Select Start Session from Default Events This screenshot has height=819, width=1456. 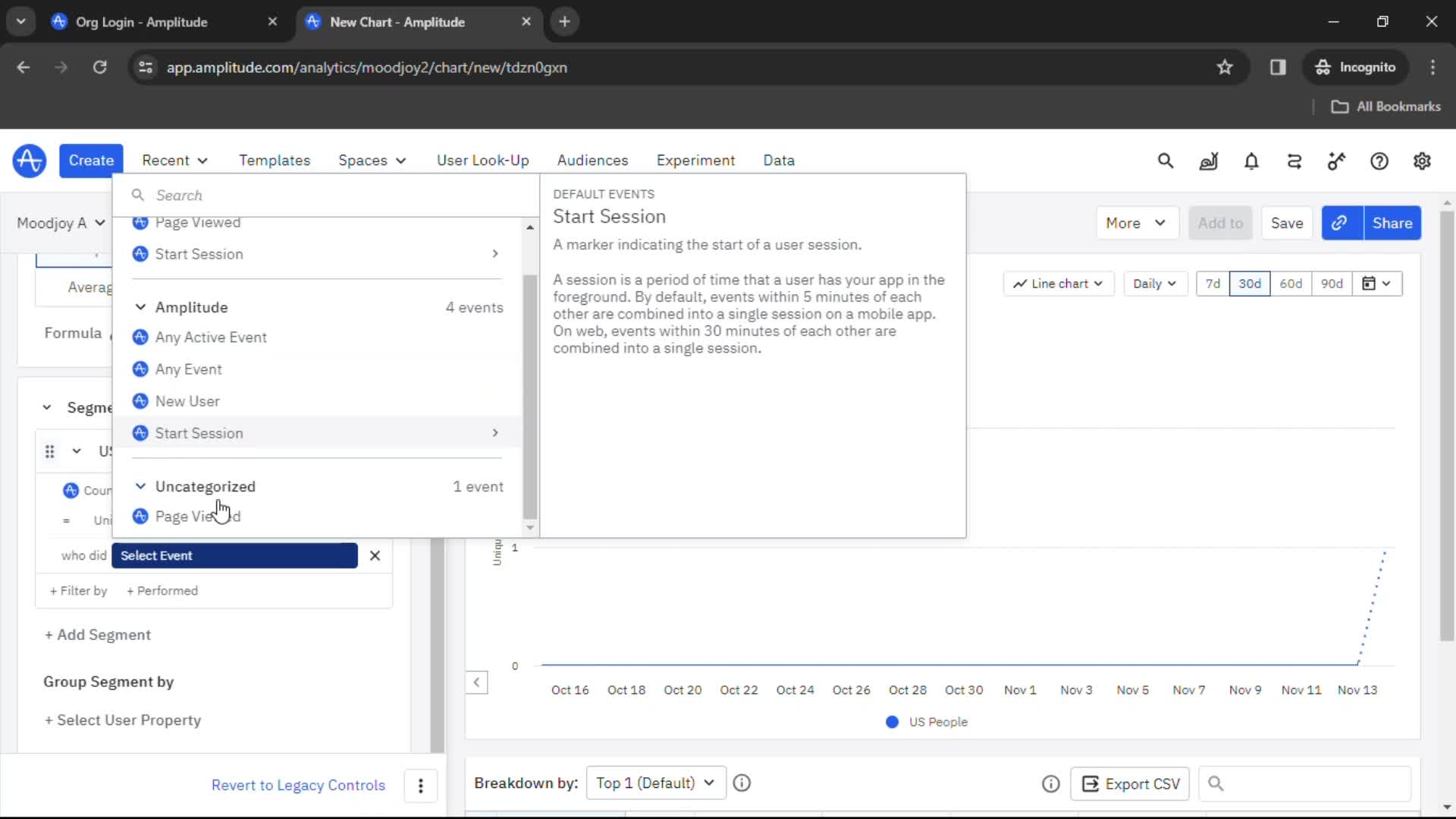199,253
